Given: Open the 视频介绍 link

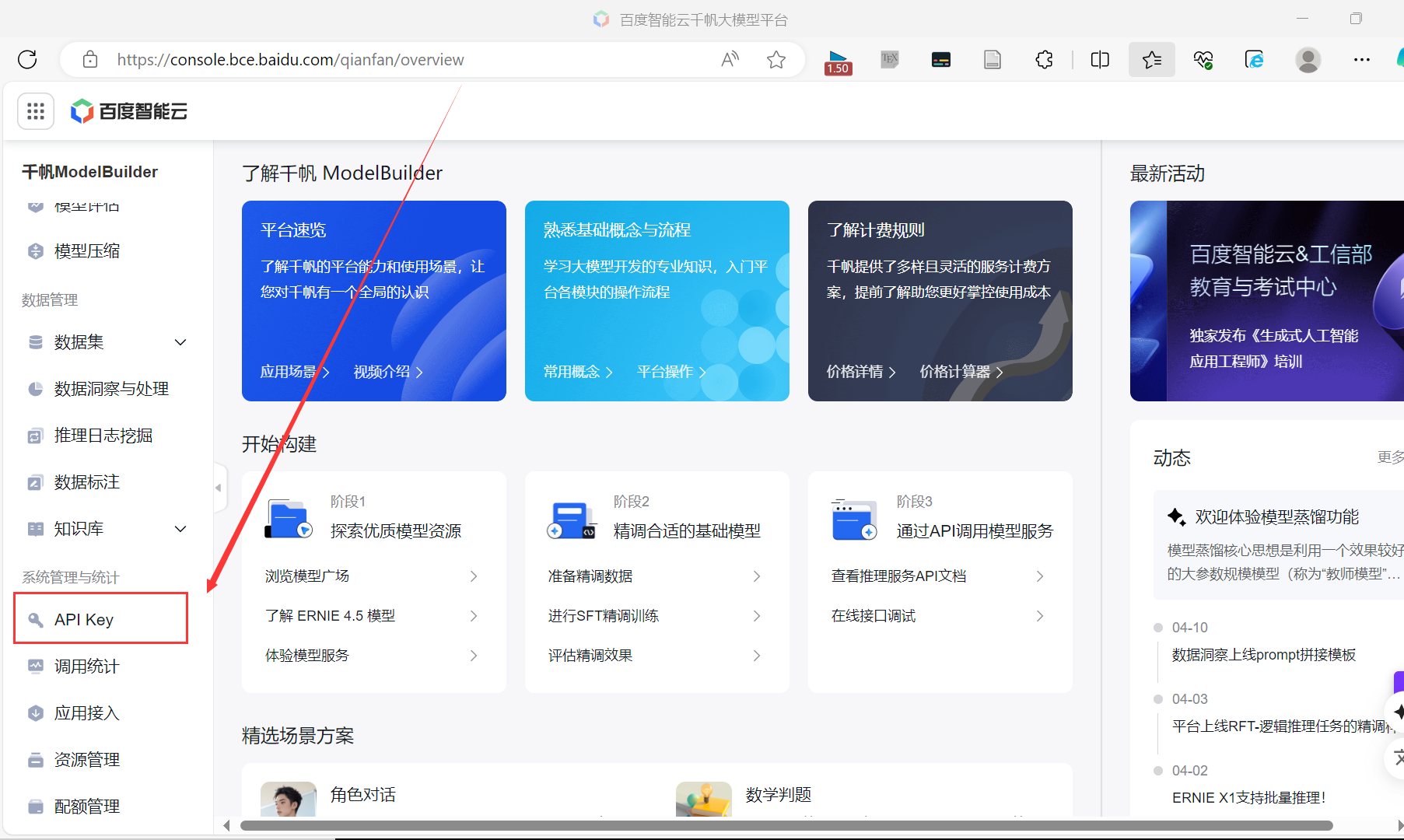Looking at the screenshot, I should [x=388, y=372].
